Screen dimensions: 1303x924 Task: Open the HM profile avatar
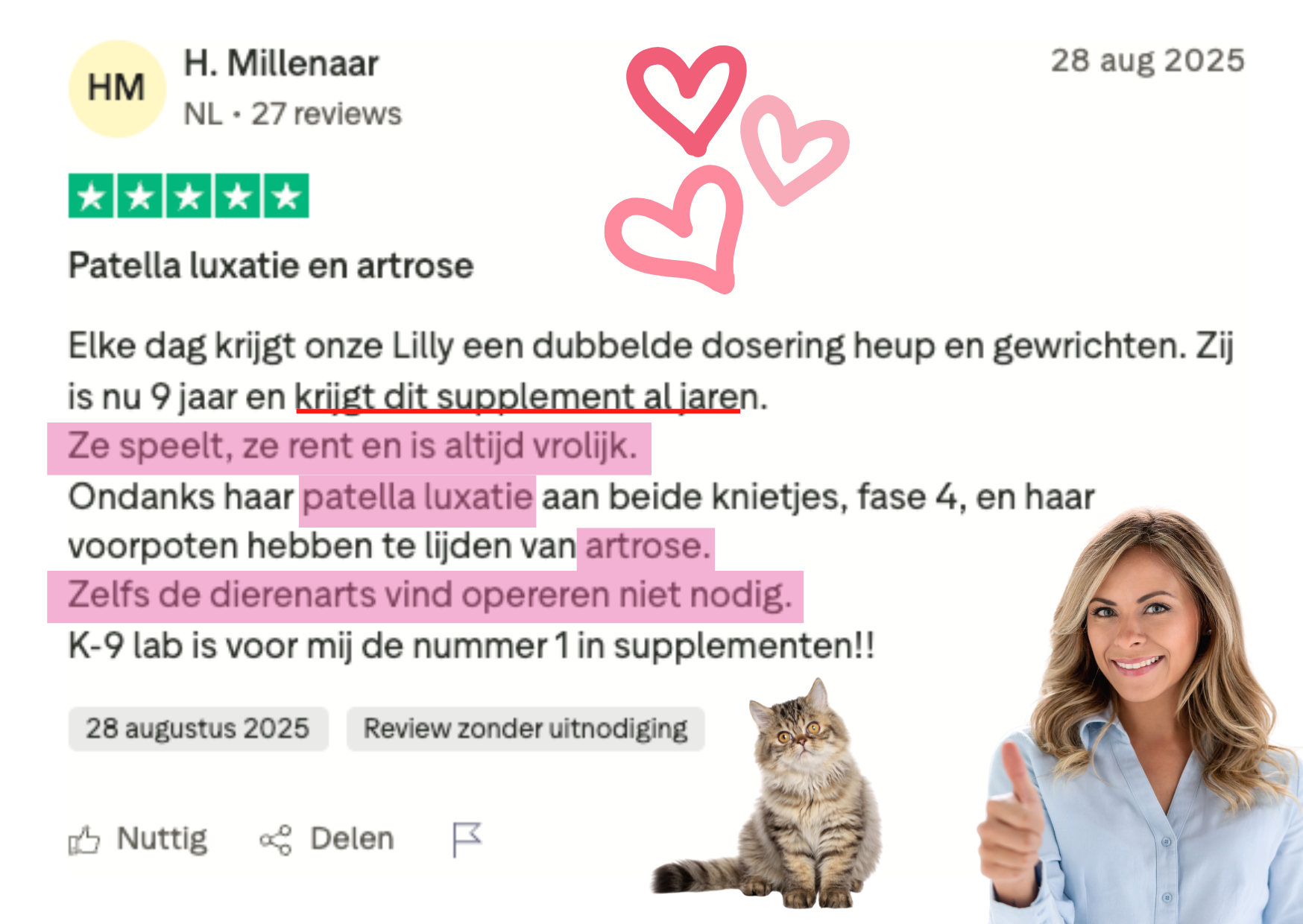pyautogui.click(x=117, y=89)
